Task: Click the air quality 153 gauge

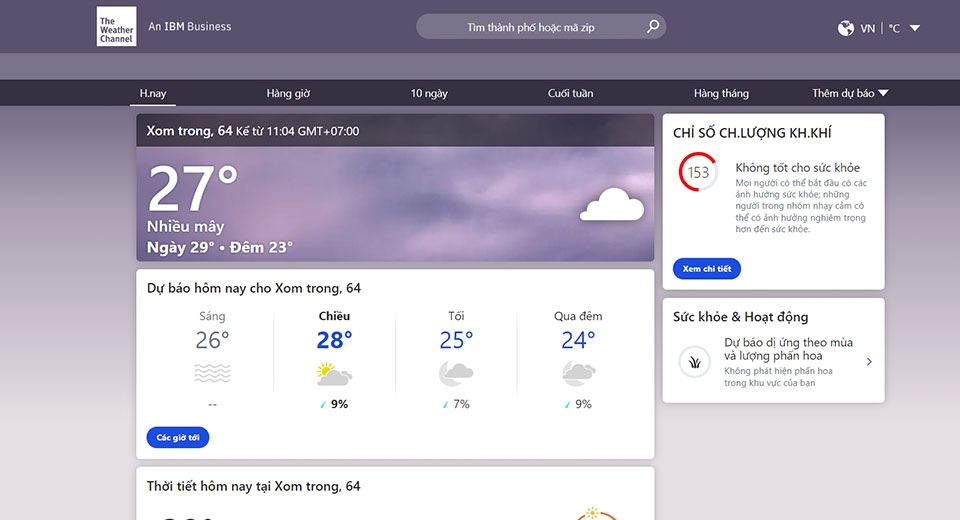Action: (698, 172)
